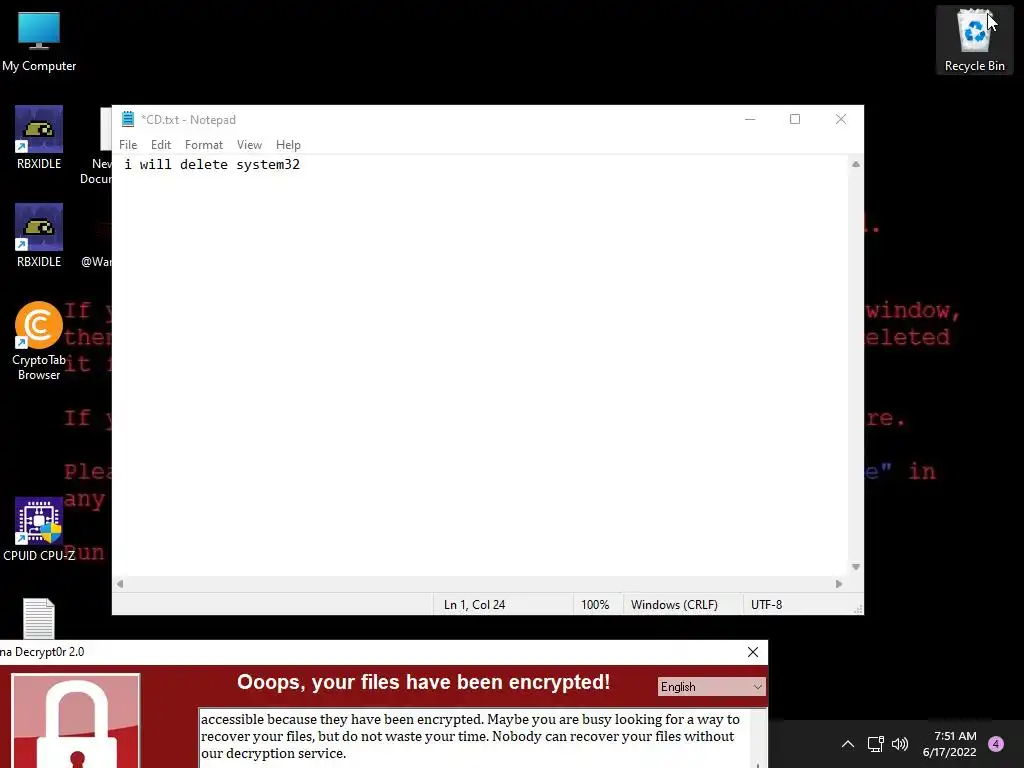The height and width of the screenshot is (768, 1024).
Task: Click the padlock image in Decrypt0r window
Action: pos(76,721)
